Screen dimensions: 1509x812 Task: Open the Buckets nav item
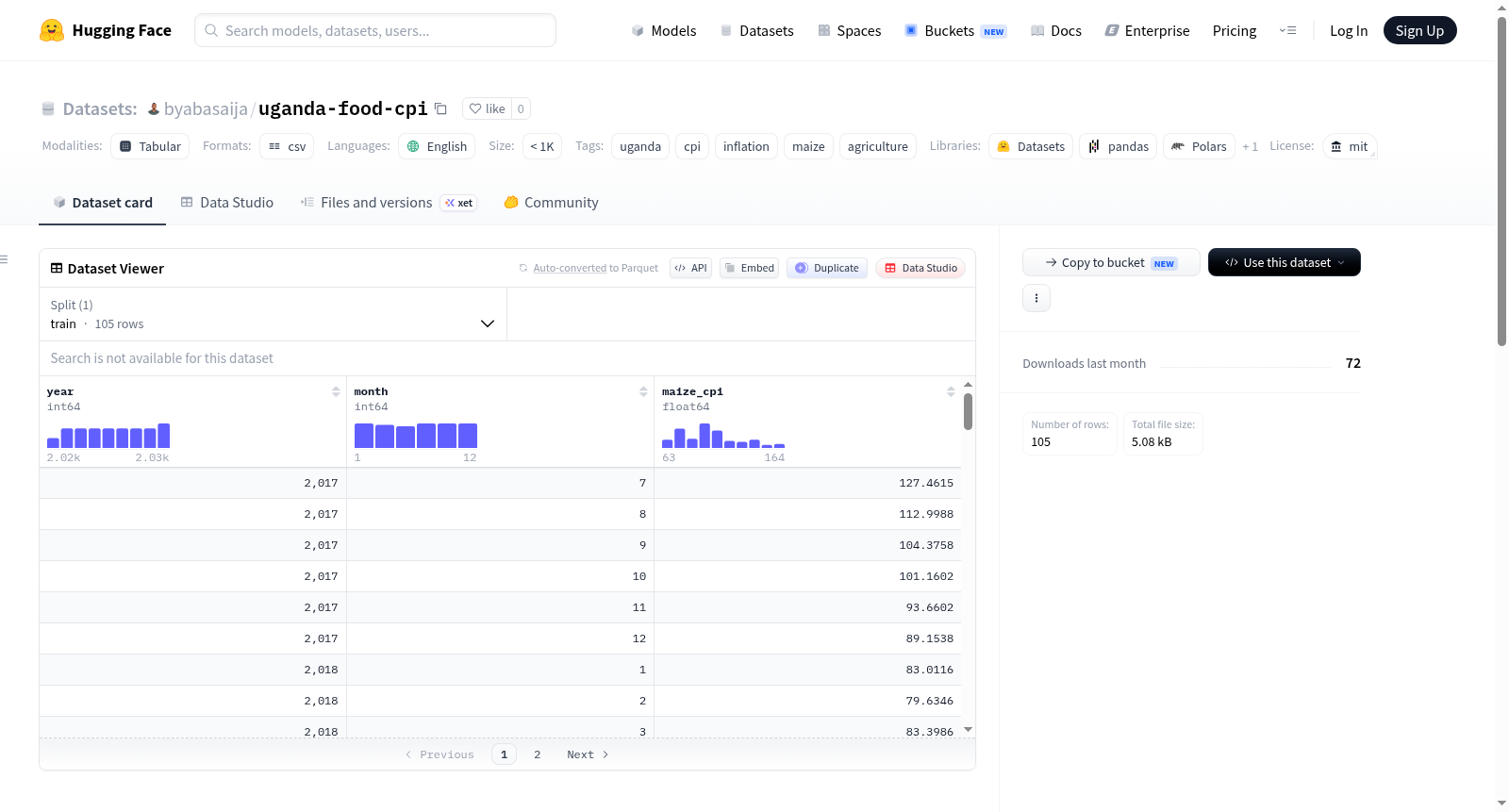coord(955,30)
